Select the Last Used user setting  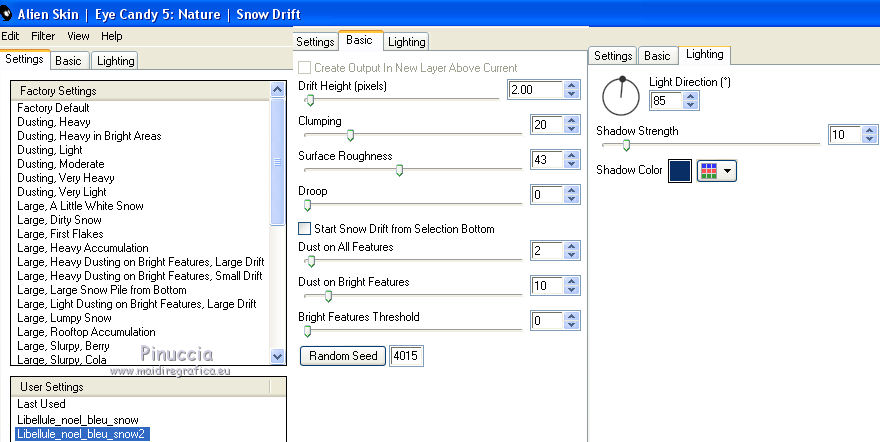pos(41,404)
